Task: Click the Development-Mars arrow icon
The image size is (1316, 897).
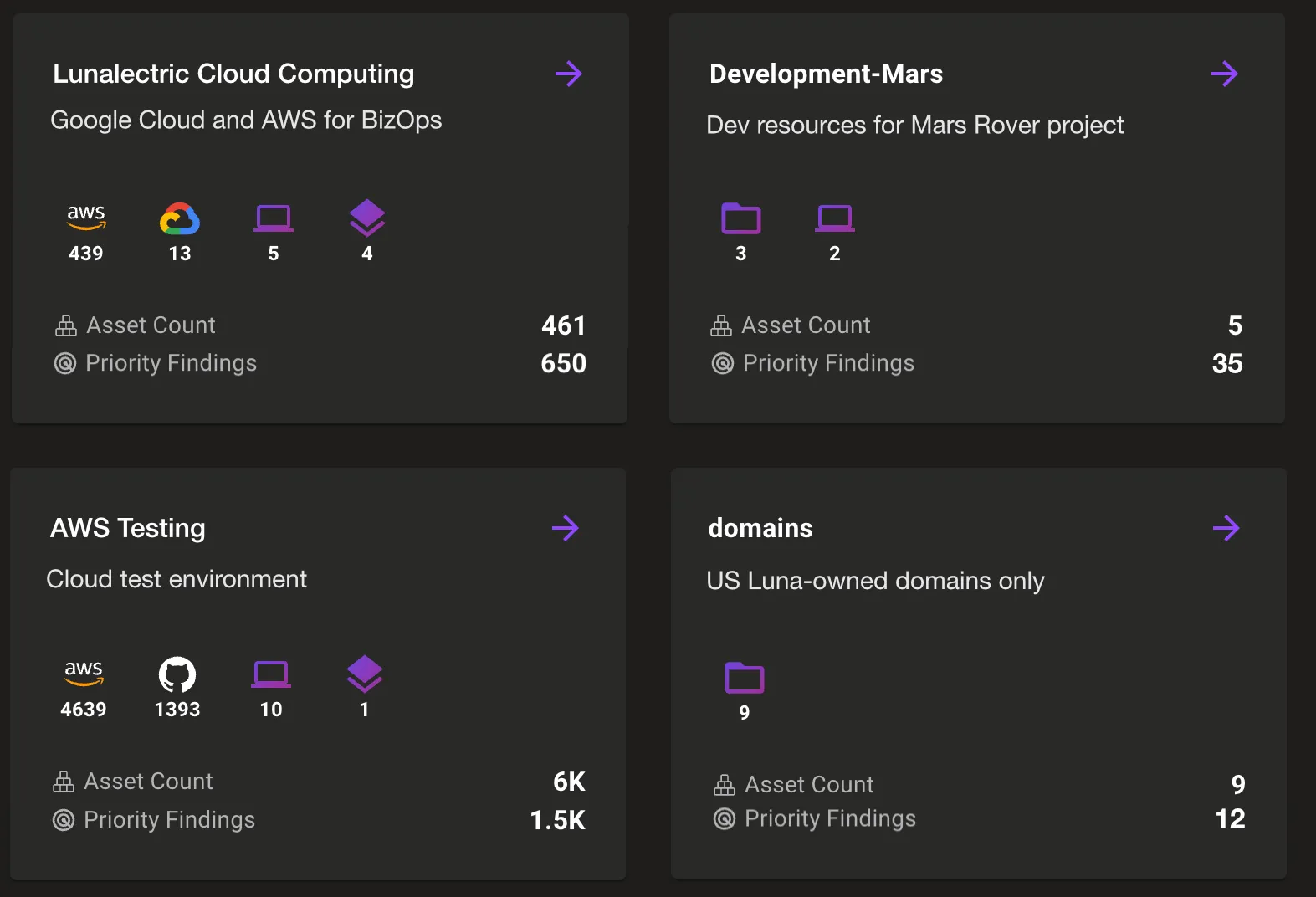Action: pos(1224,74)
